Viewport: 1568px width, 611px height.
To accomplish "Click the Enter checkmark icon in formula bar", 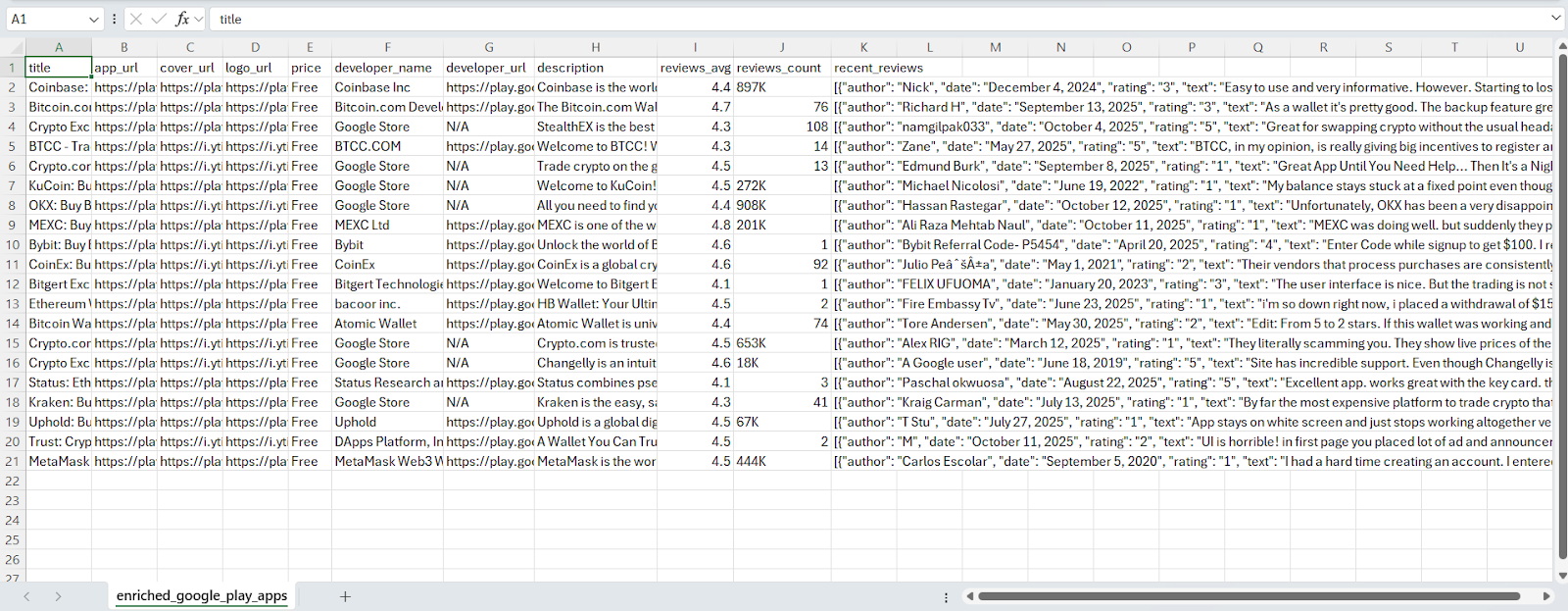I will (159, 19).
